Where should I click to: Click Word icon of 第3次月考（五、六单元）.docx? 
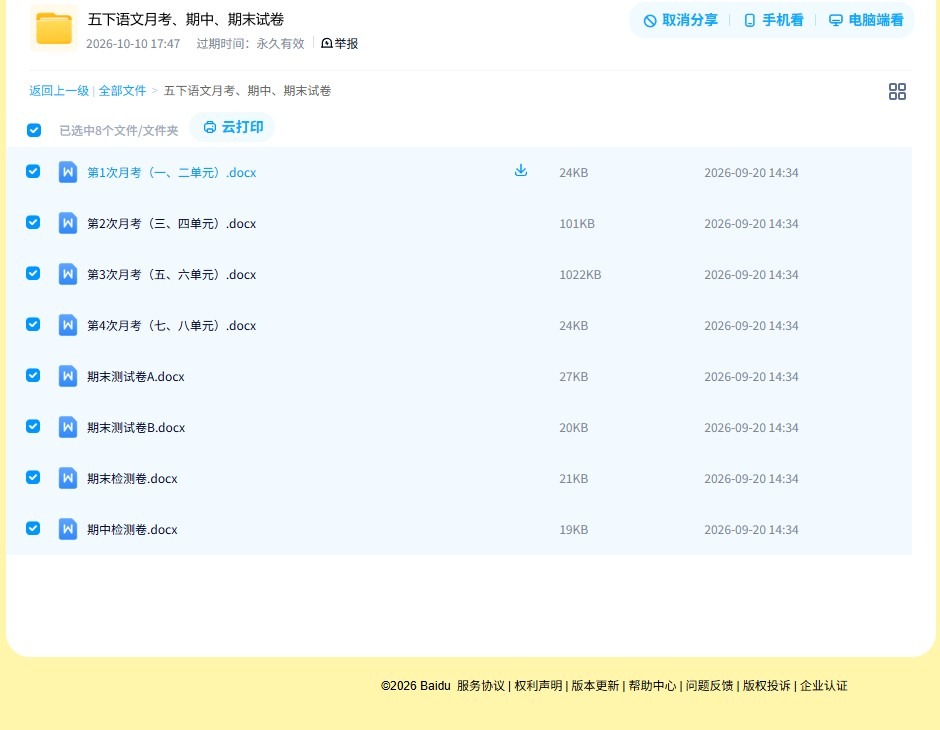tap(68, 274)
